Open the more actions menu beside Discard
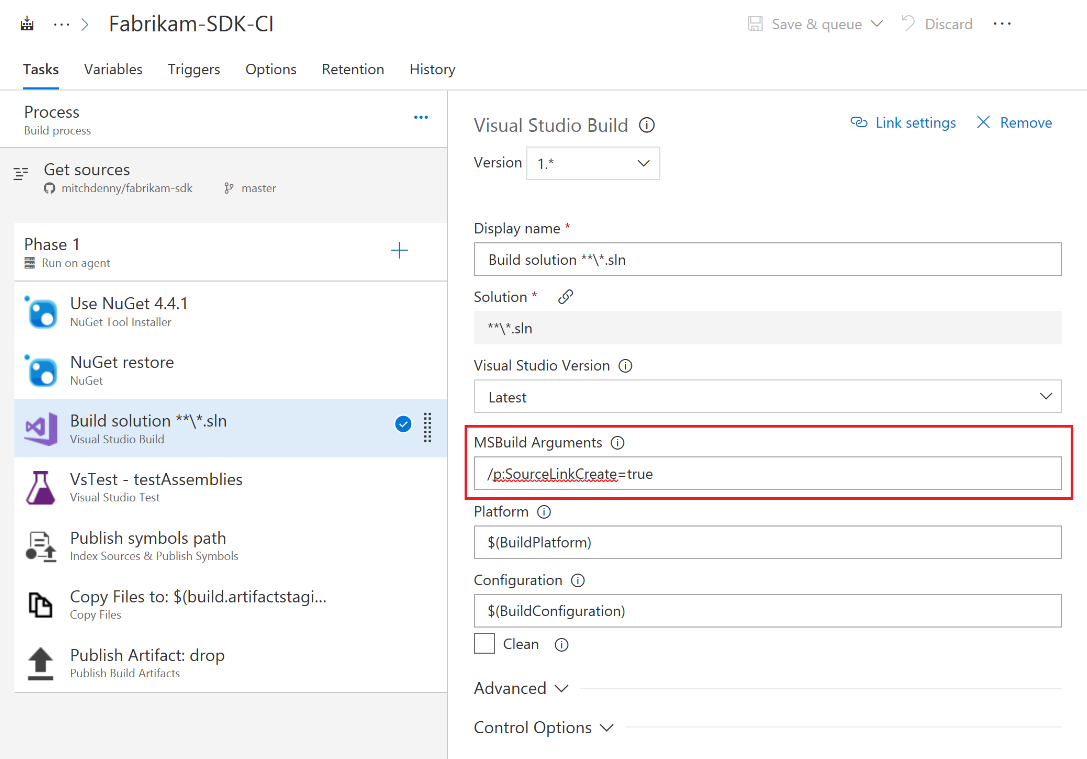Image resolution: width=1087 pixels, height=759 pixels. [1002, 24]
